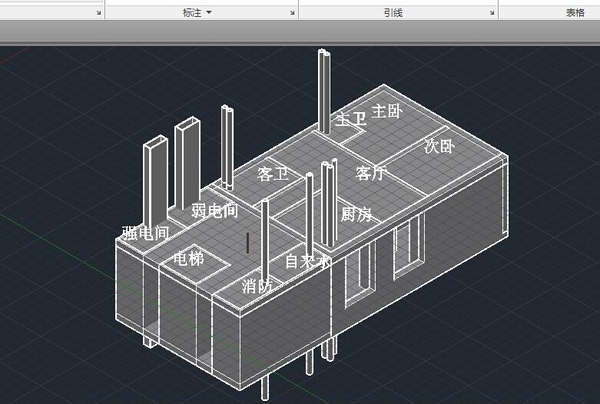Click the 强电间 text label
This screenshot has width=600, height=404.
145,233
